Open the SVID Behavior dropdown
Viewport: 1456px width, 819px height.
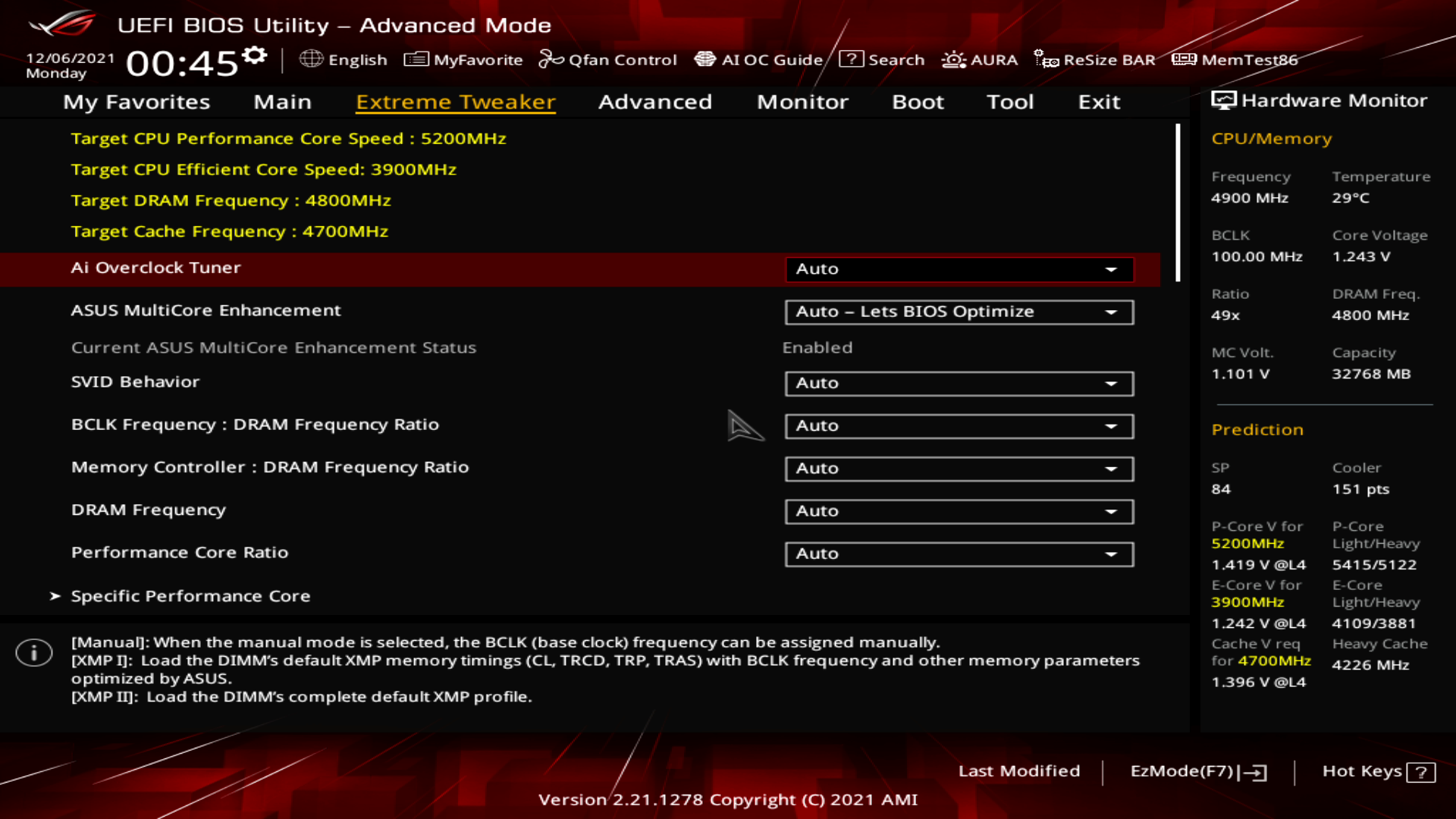[959, 384]
